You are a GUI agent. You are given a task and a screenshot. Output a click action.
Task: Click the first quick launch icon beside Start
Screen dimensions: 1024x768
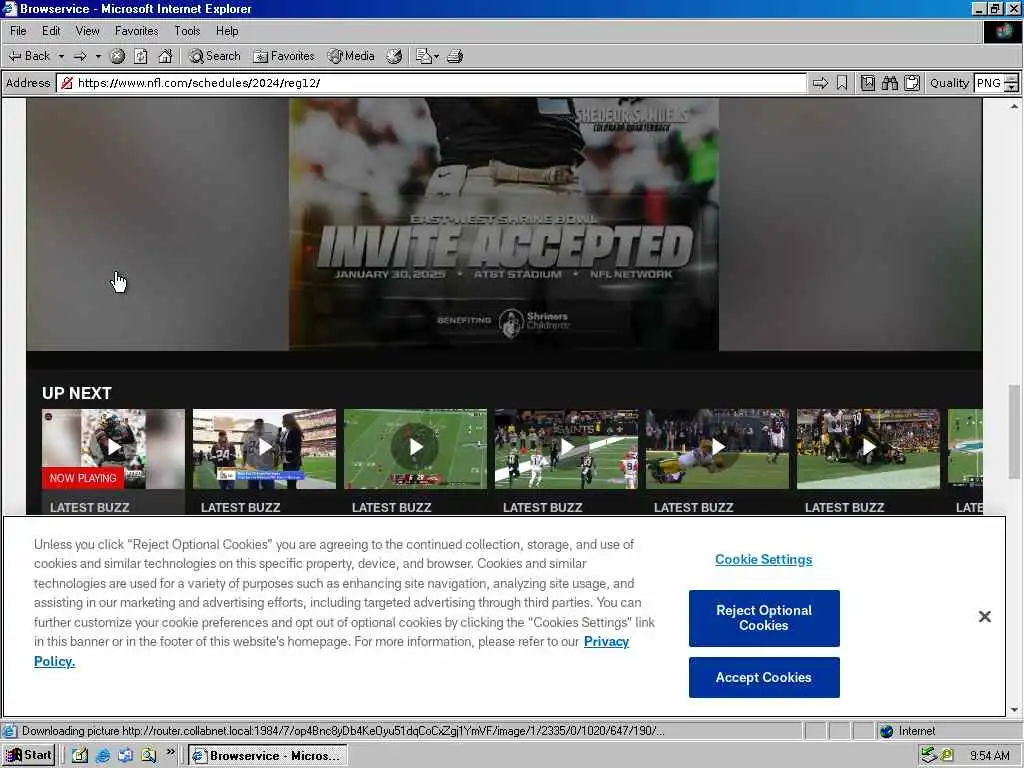coord(80,756)
